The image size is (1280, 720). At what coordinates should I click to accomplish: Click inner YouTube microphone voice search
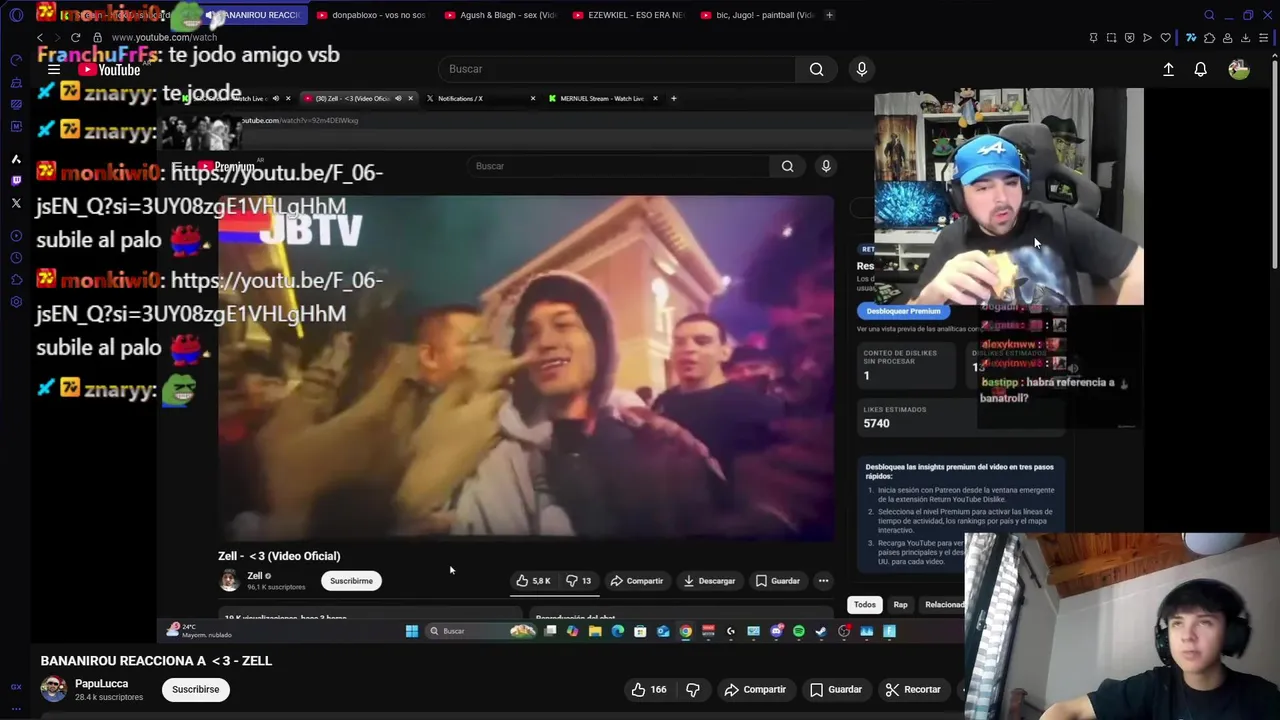826,166
